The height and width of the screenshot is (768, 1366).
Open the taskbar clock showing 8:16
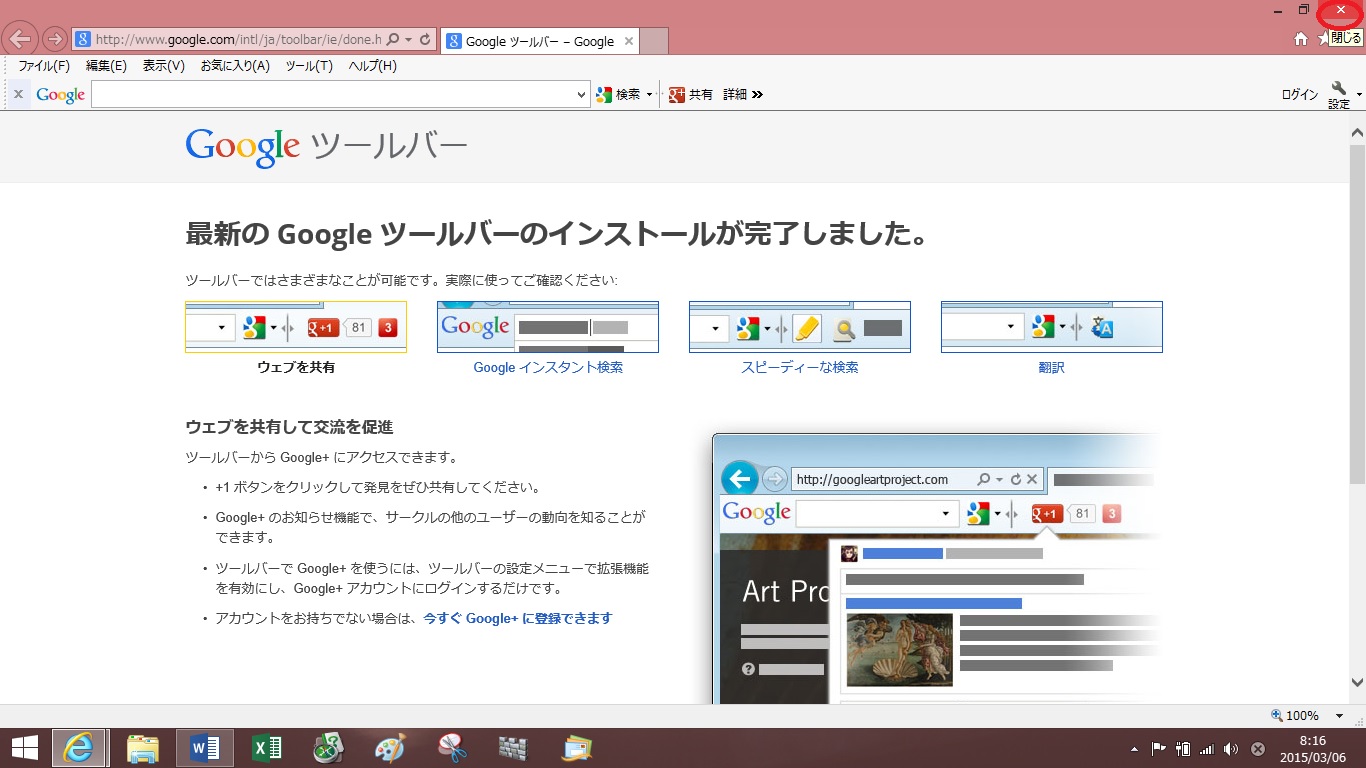click(x=1313, y=748)
